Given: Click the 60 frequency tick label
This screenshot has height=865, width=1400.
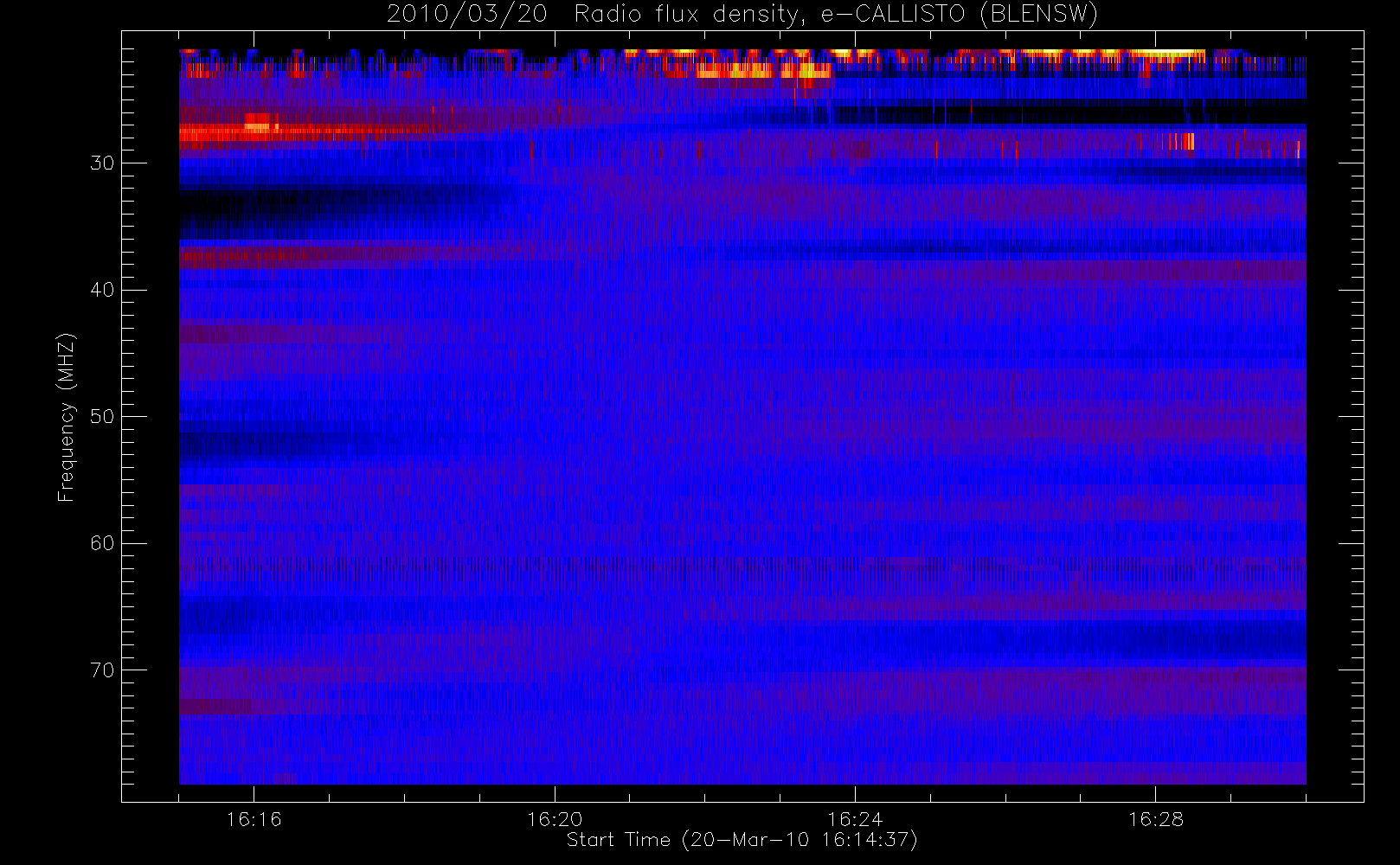Looking at the screenshot, I should 102,543.
